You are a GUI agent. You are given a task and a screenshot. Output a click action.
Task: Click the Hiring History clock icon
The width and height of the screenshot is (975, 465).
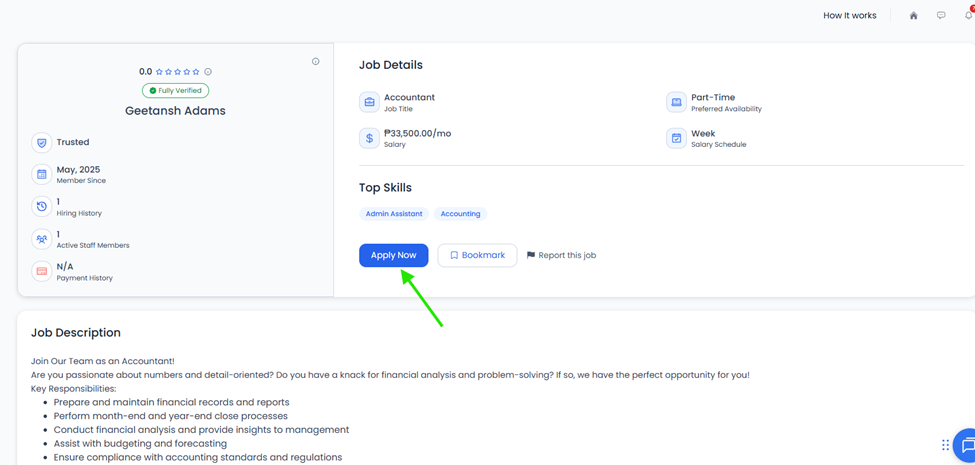pyautogui.click(x=42, y=206)
